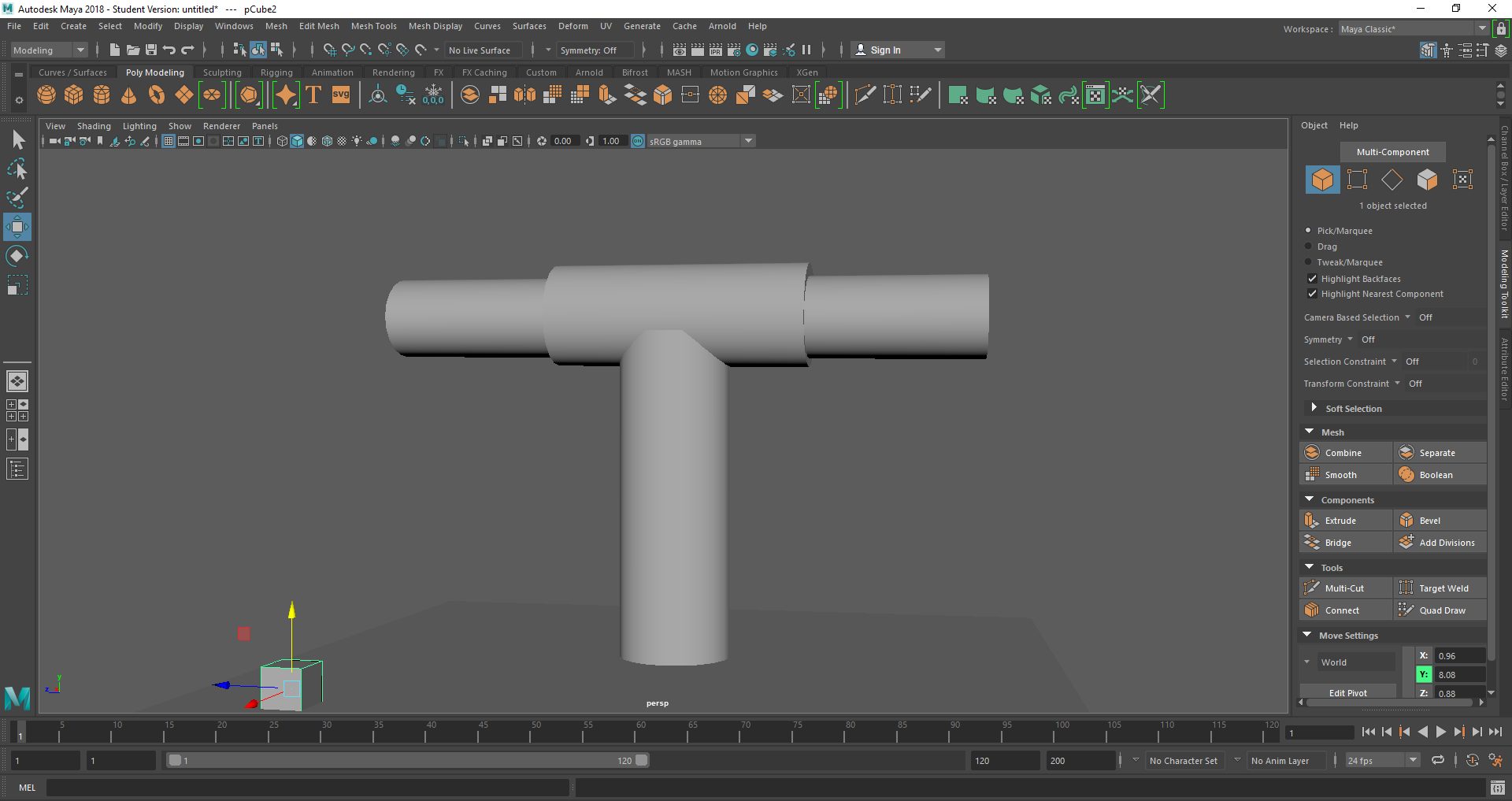Create polygon Type text from shelf
The height and width of the screenshot is (801, 1512).
(313, 95)
